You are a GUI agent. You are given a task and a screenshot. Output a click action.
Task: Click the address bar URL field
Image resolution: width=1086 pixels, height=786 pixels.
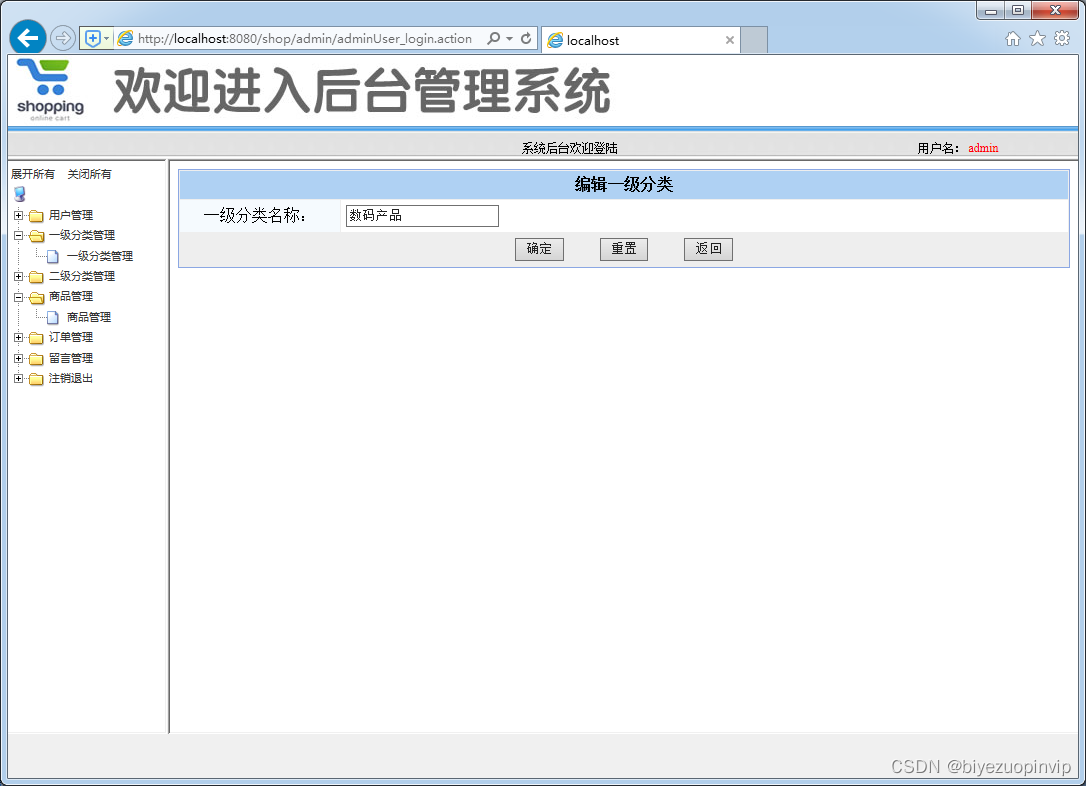[x=305, y=39]
